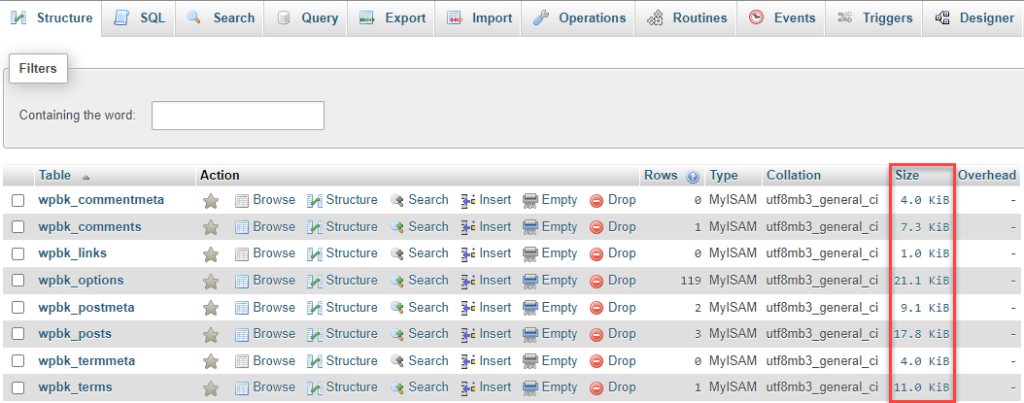Go to the Events tab
1024x403 pixels.
pos(782,18)
